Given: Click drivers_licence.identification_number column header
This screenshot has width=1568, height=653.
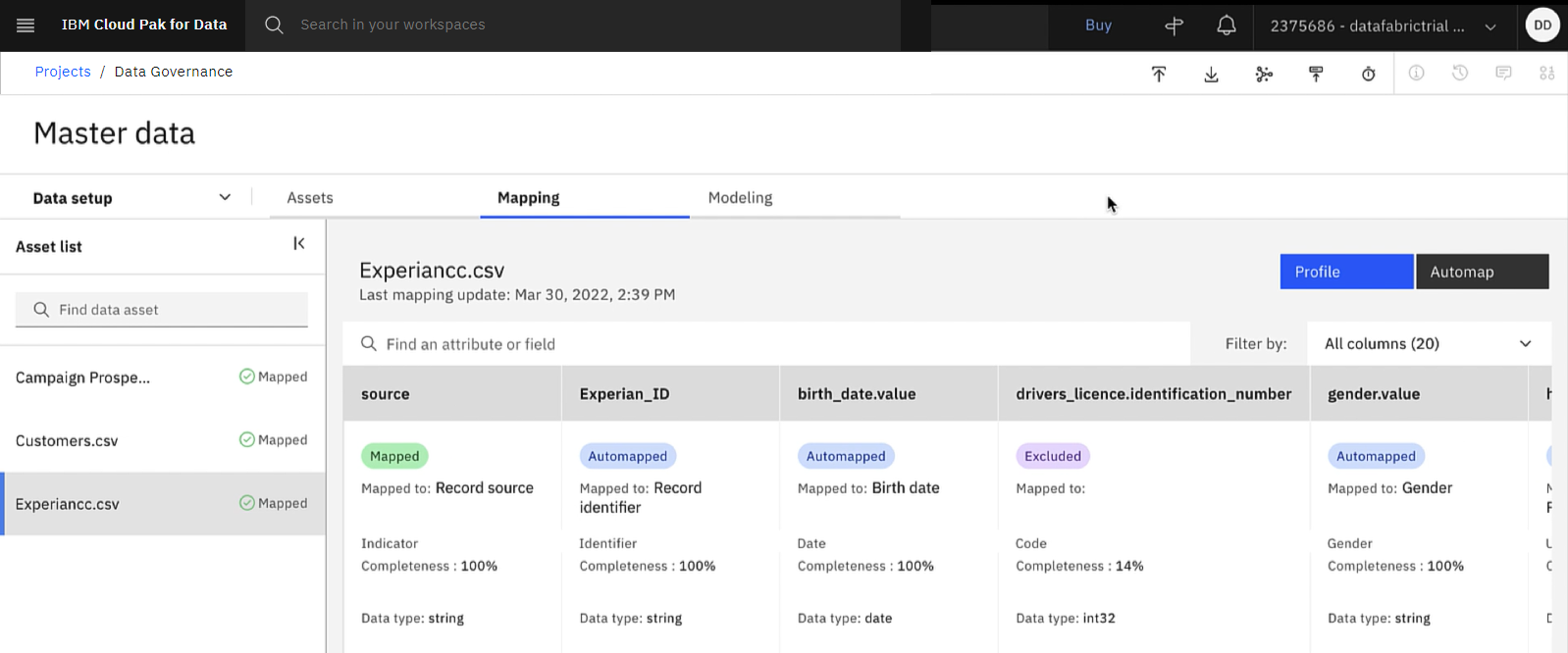Looking at the screenshot, I should pyautogui.click(x=1154, y=394).
